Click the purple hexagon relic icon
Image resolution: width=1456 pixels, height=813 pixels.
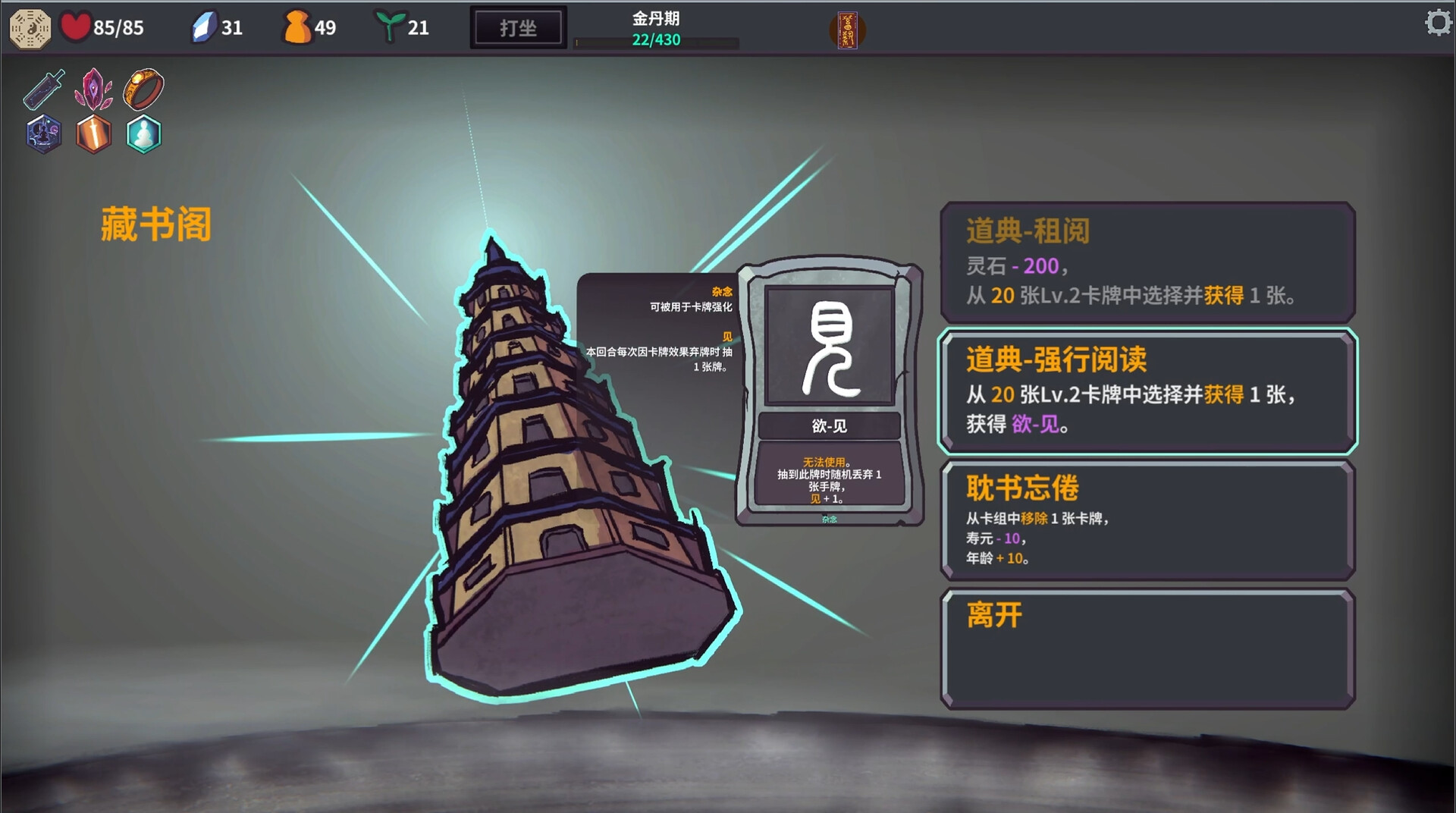[44, 134]
